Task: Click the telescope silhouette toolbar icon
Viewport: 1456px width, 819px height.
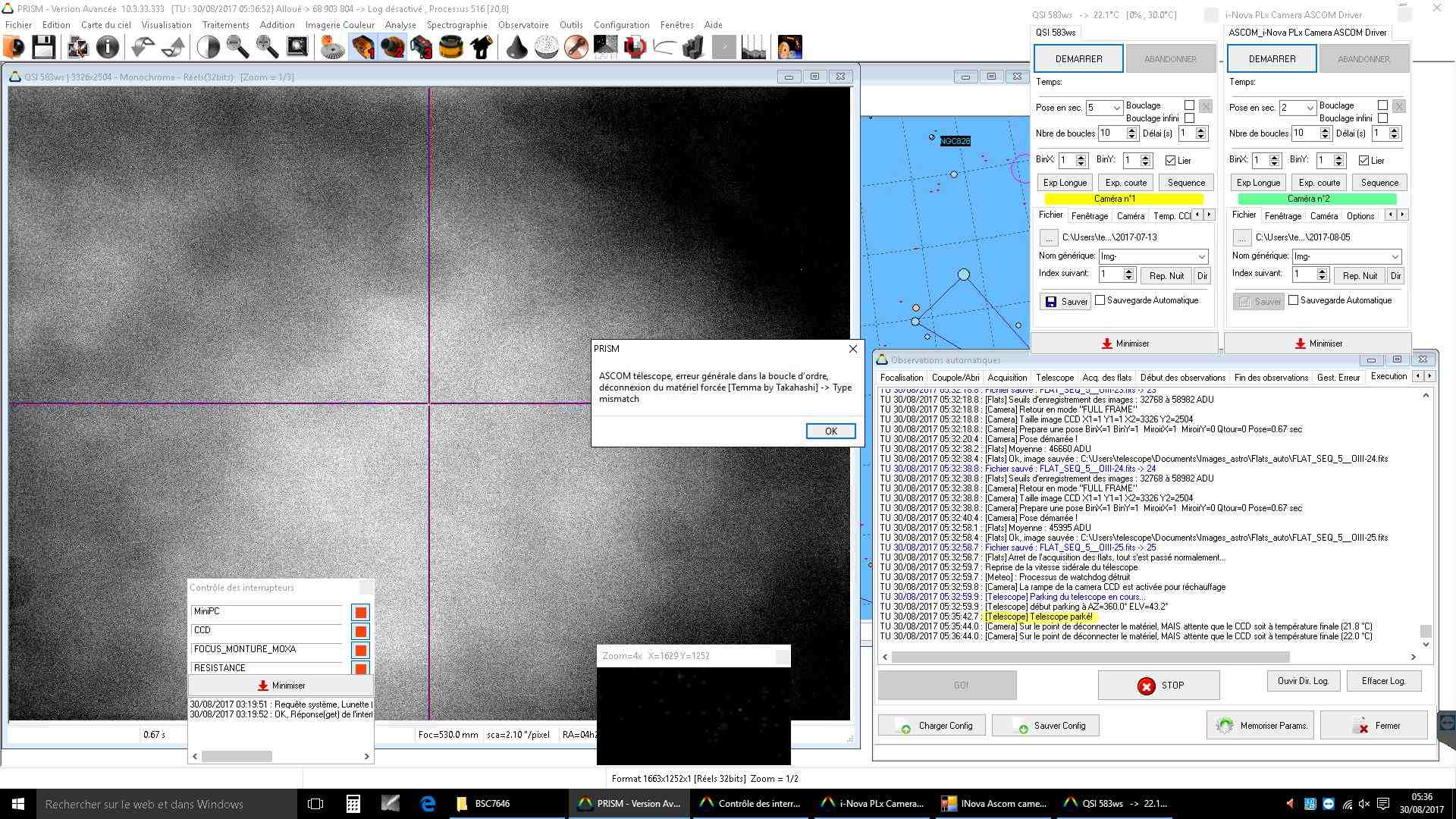Action: [x=481, y=47]
